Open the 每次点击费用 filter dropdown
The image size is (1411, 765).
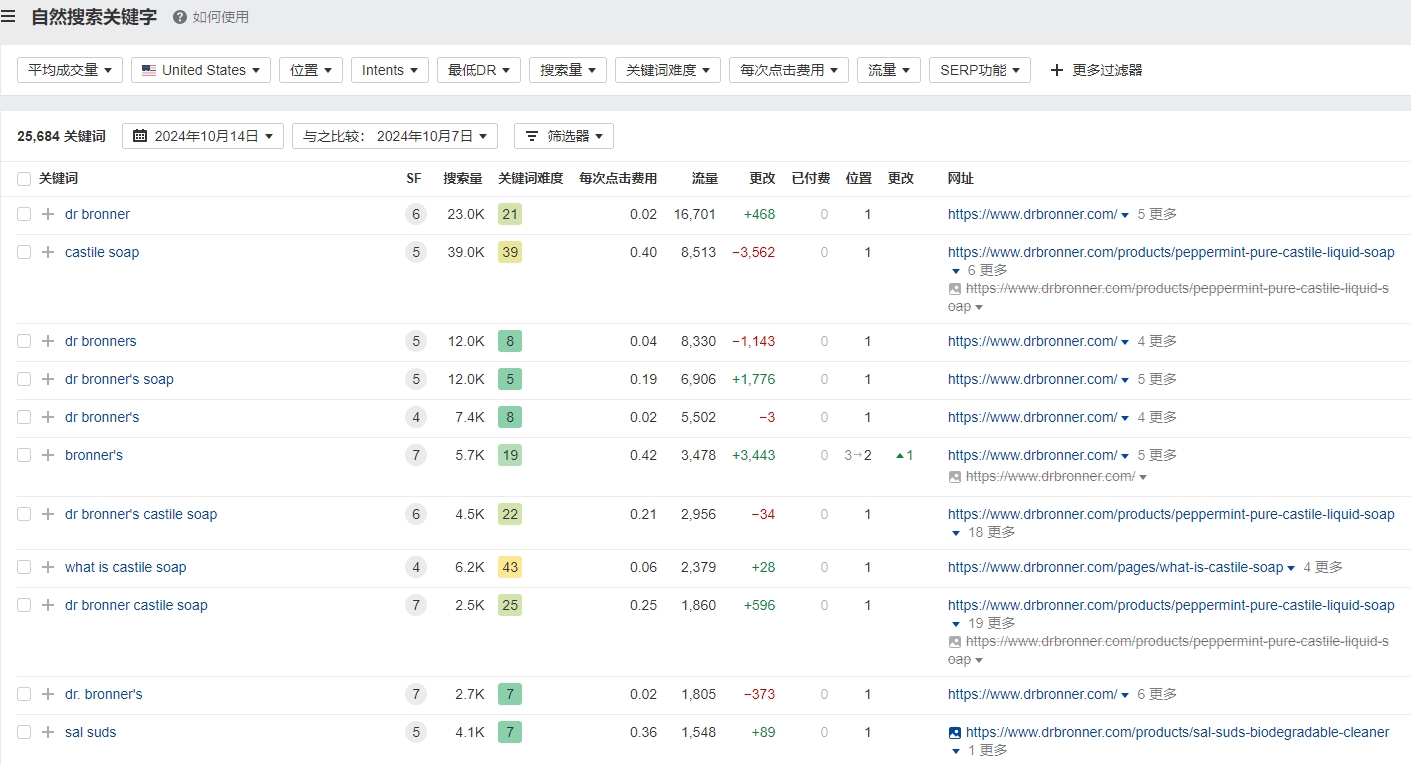click(x=789, y=70)
